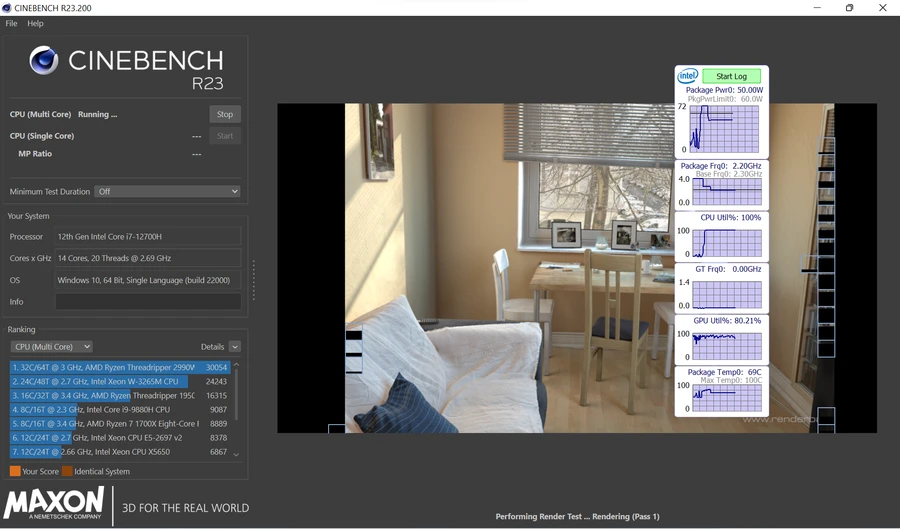Viewport: 900px width, 529px height.
Task: Select the AMD Ryzen 7 1700X ranking row
Action: pos(120,423)
